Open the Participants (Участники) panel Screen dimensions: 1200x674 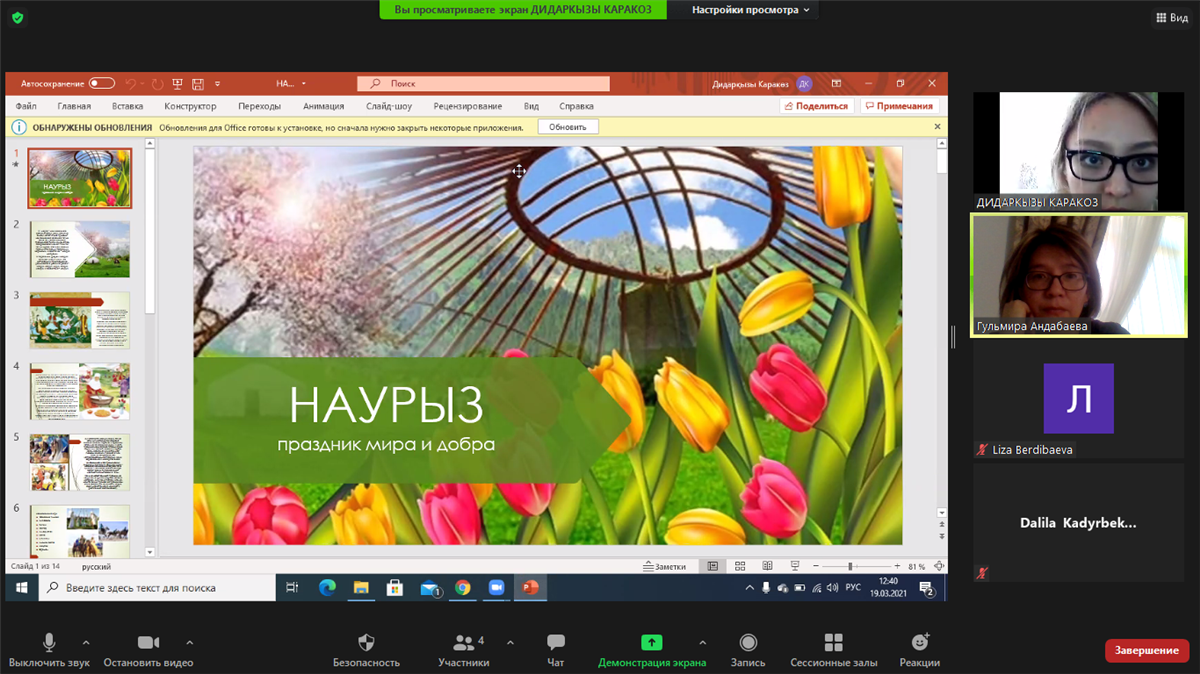(464, 643)
